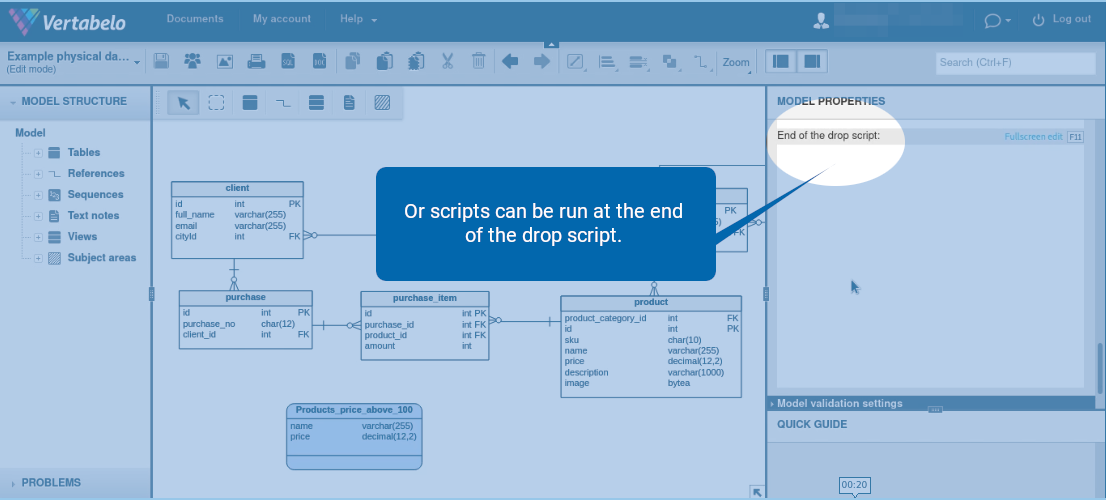Image resolution: width=1106 pixels, height=500 pixels.
Task: Select the Products_price_above_100 view
Action: 354,437
